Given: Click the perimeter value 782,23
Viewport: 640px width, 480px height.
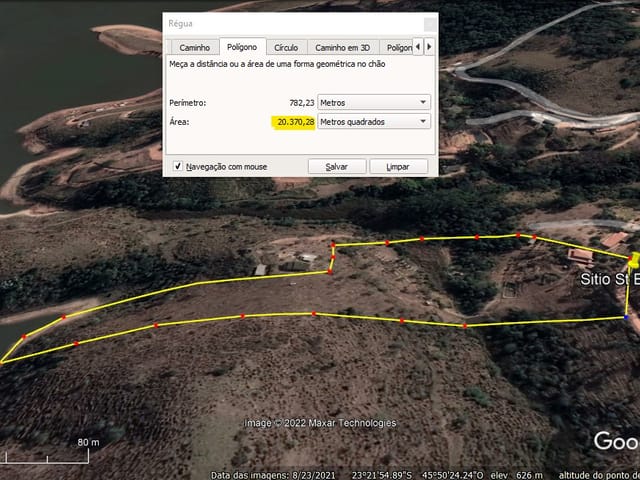Looking at the screenshot, I should click(298, 102).
